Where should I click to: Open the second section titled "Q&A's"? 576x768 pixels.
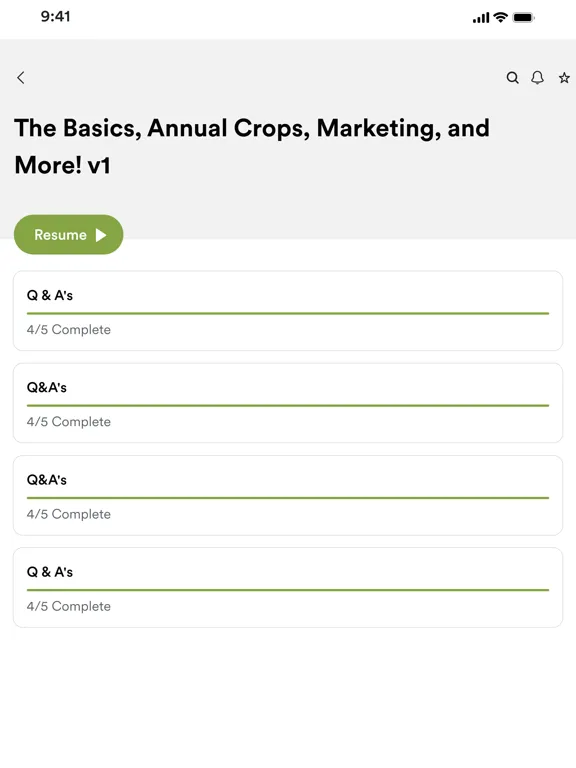coord(288,403)
